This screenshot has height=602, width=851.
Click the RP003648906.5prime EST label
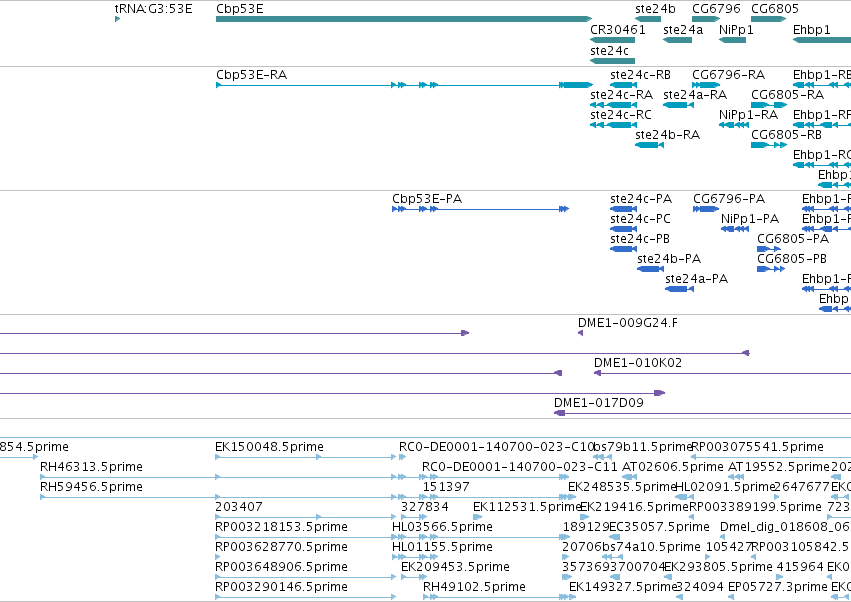pos(281,567)
